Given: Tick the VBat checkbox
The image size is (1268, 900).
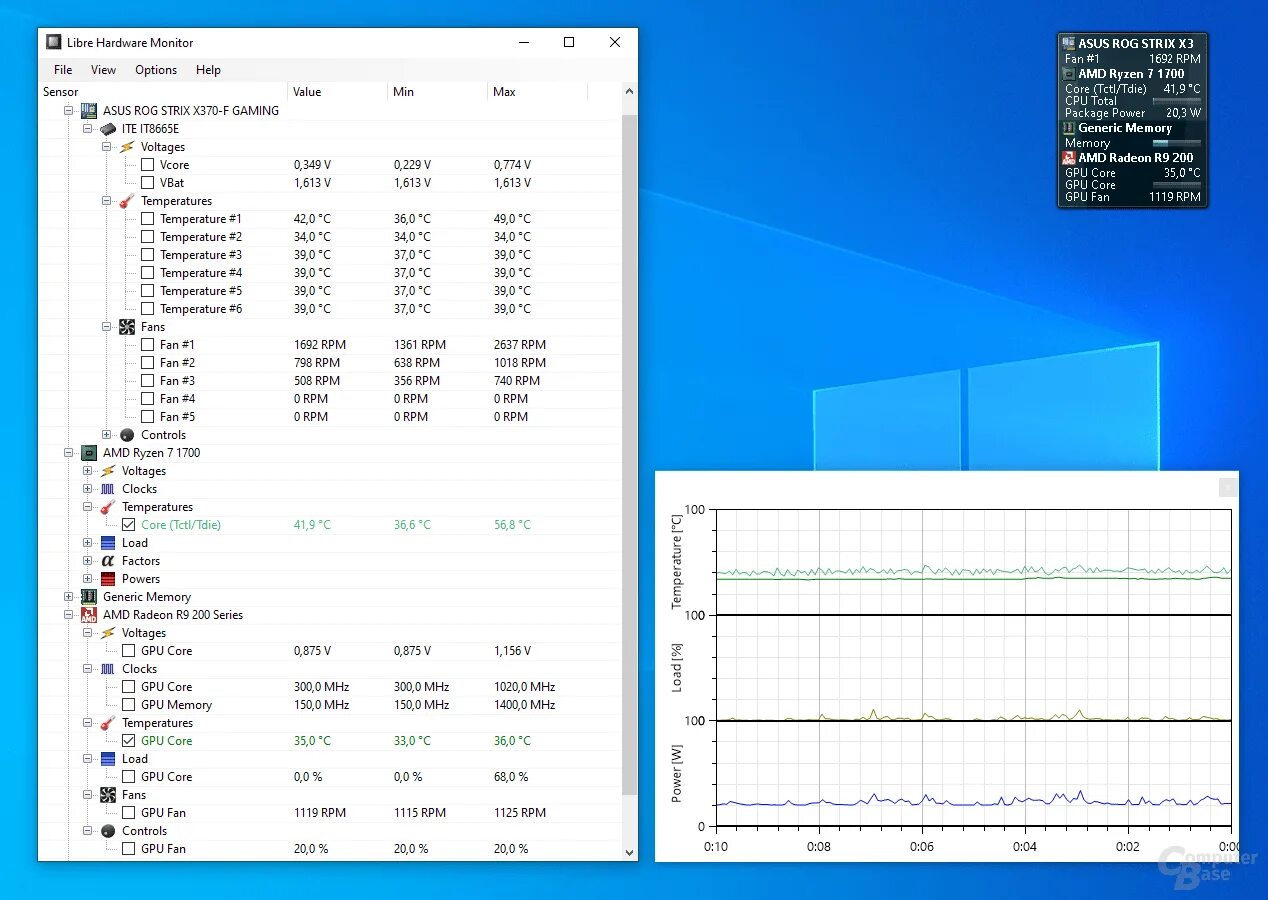Looking at the screenshot, I should [x=147, y=183].
